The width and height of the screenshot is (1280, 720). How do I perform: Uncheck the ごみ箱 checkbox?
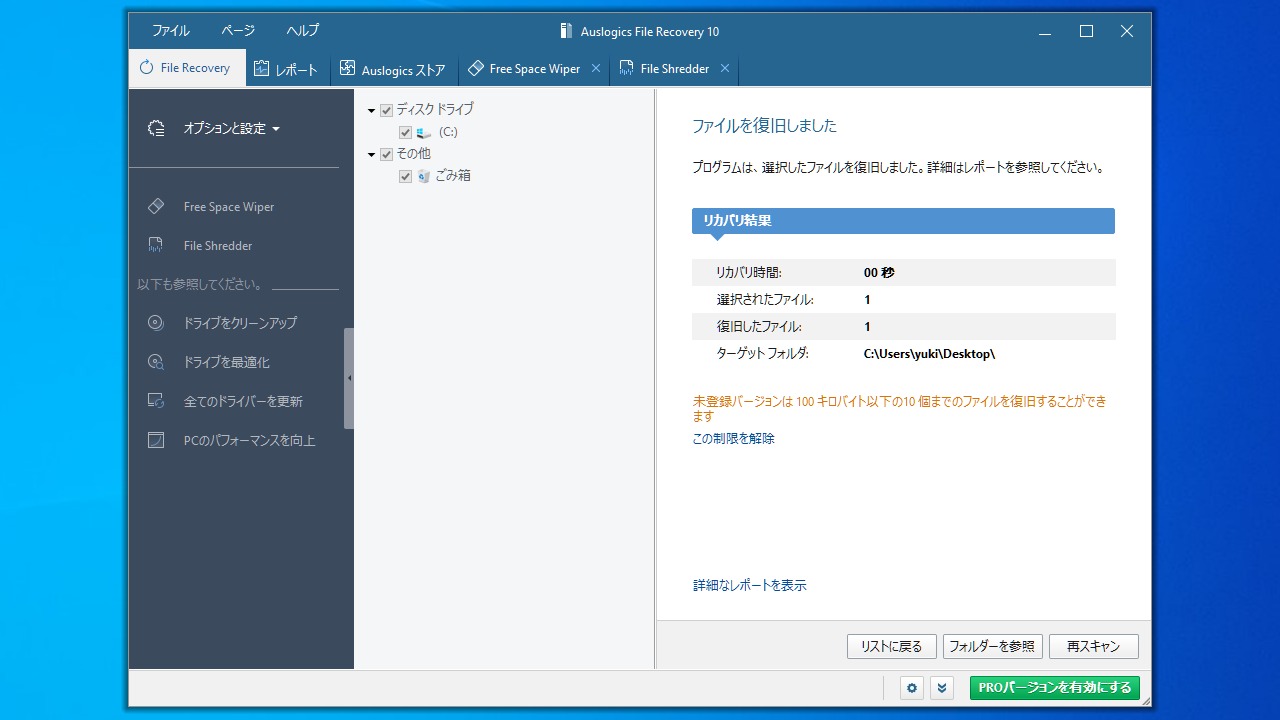pyautogui.click(x=405, y=176)
